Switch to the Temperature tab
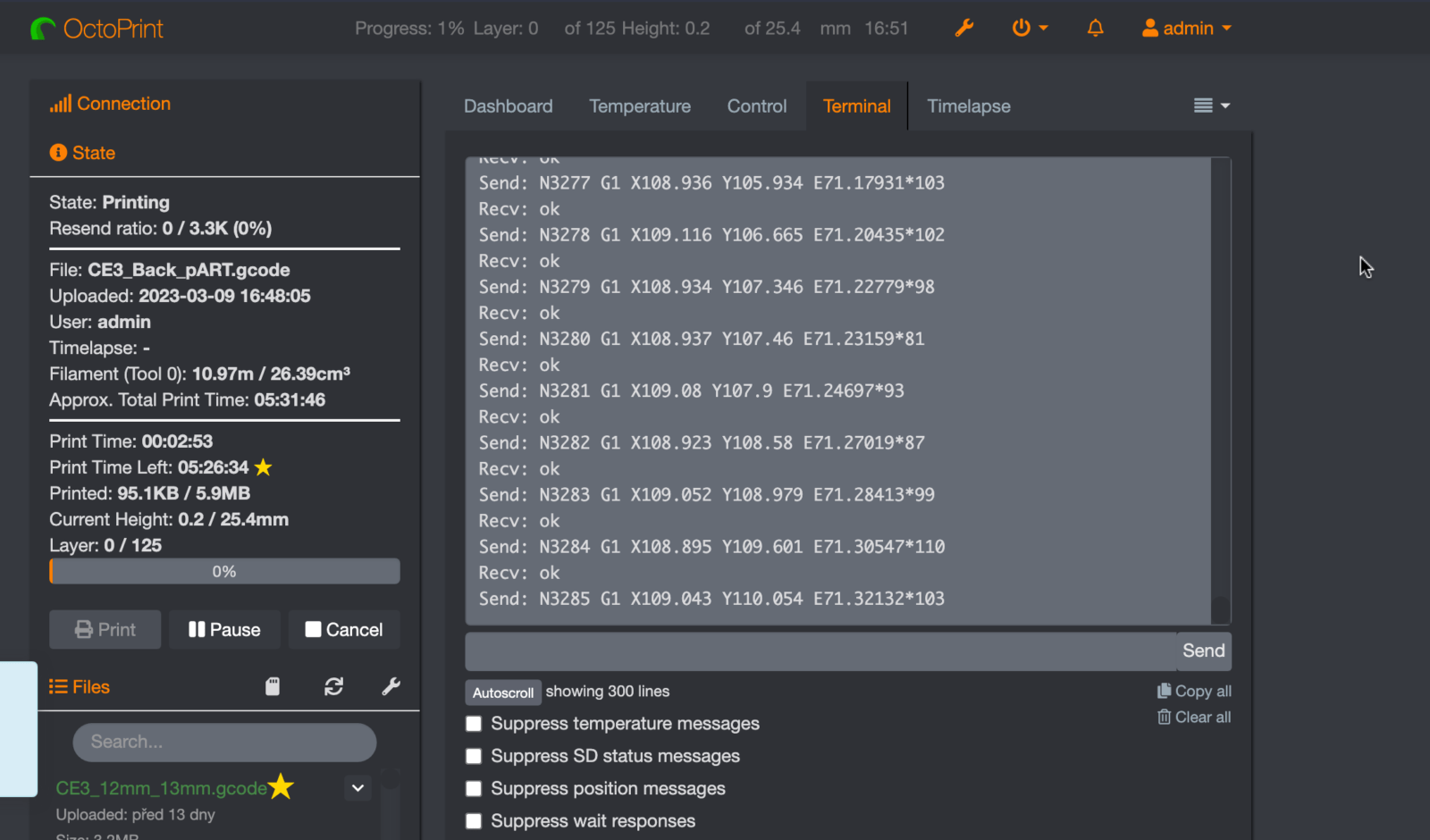This screenshot has height=840, width=1430. coord(639,106)
